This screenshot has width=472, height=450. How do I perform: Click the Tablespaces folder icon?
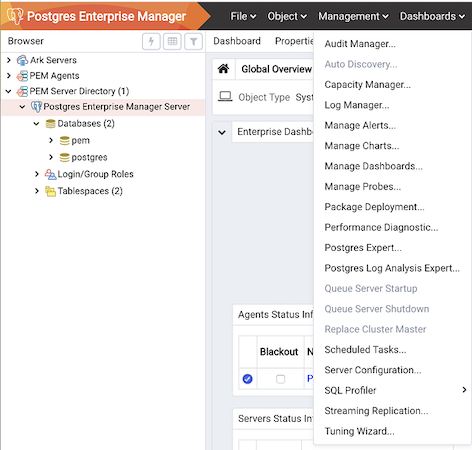(x=50, y=191)
